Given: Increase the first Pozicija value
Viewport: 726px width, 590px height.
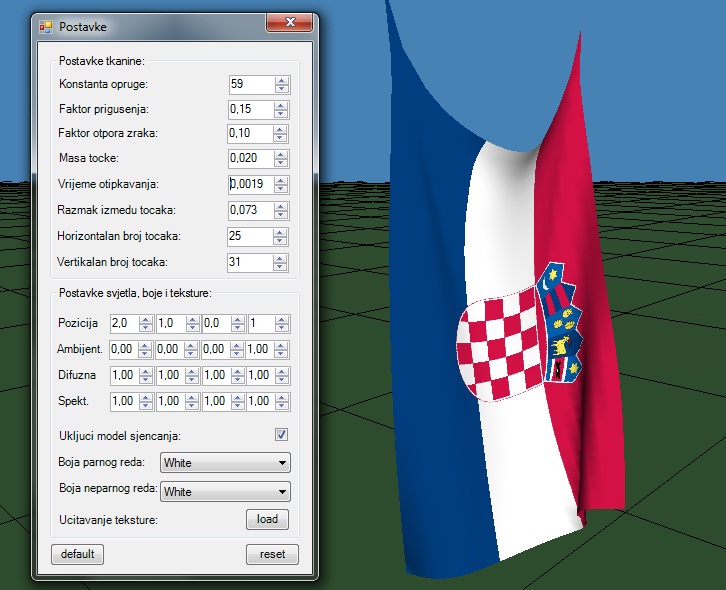Looking at the screenshot, I should coord(146,320).
